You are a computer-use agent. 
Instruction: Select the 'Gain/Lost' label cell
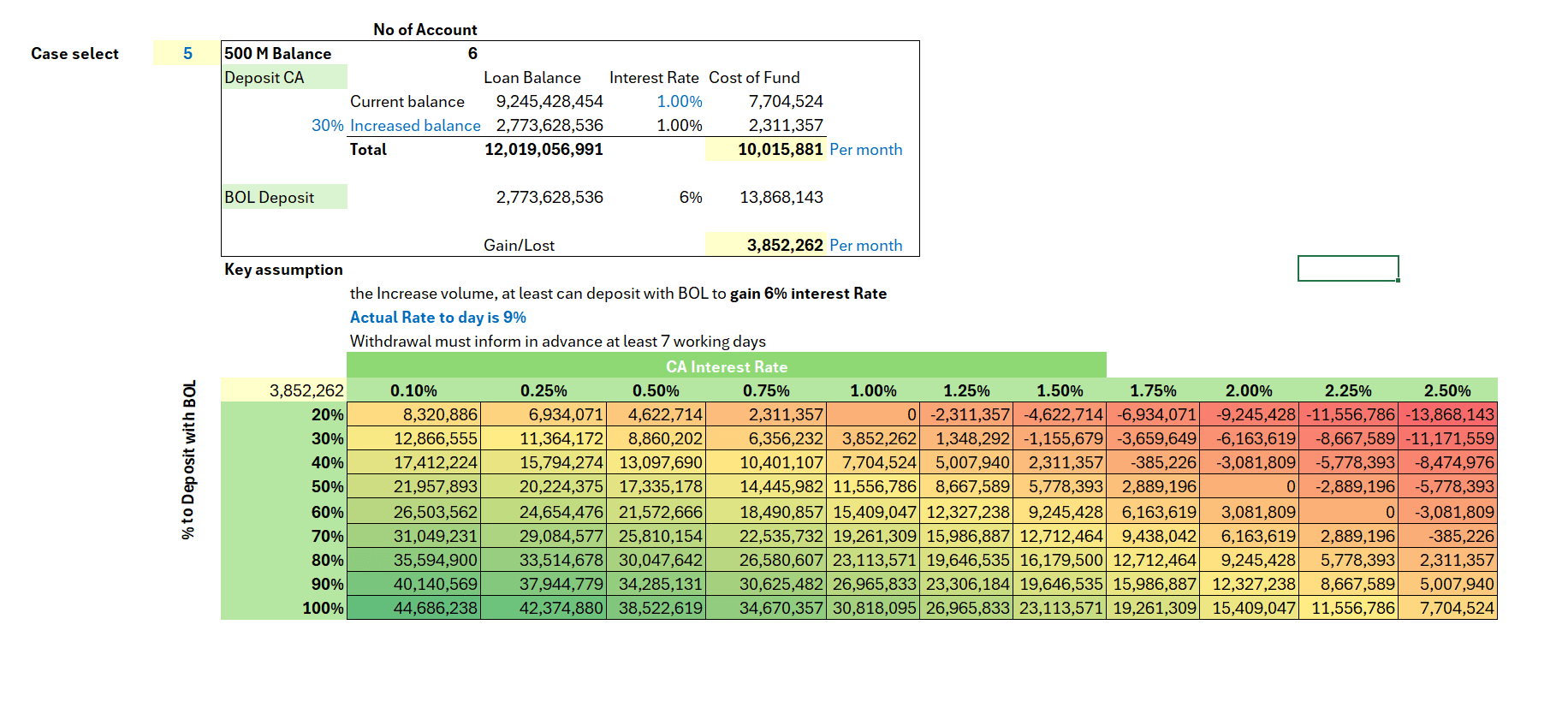[519, 245]
